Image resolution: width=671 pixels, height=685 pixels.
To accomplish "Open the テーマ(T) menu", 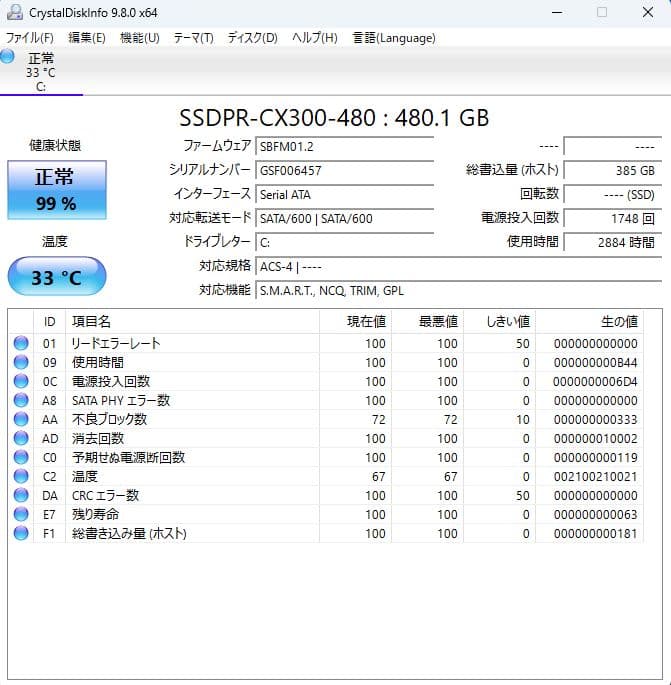I will [194, 38].
